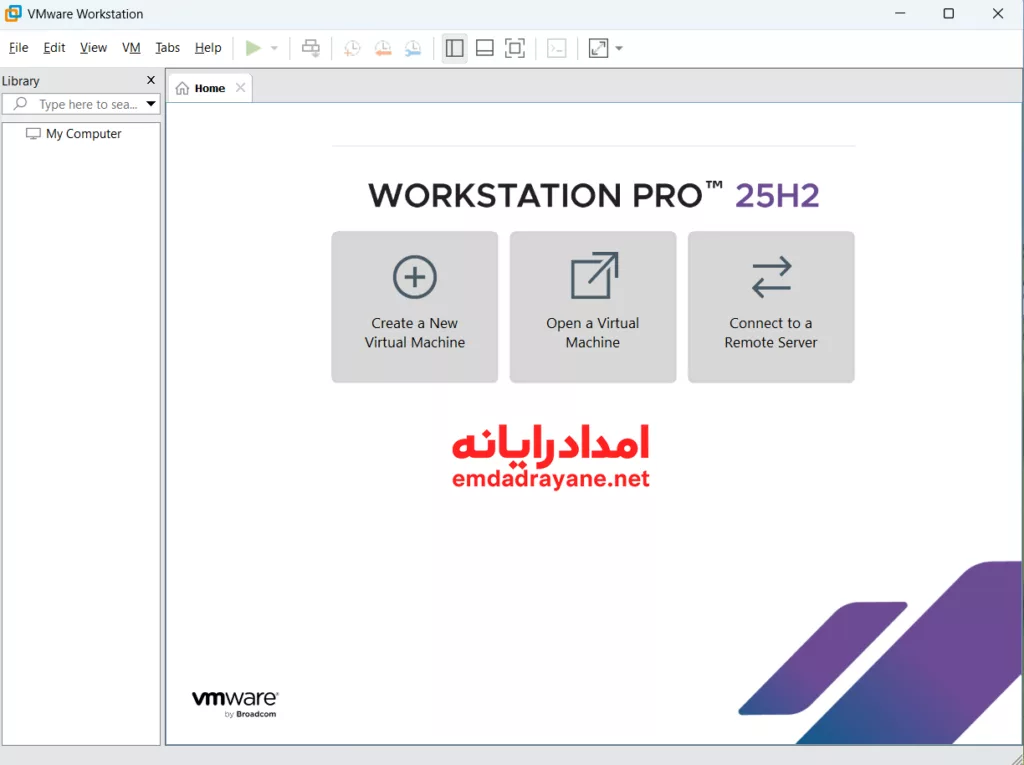Switch to the Home tab
Screen dimensions: 1024x765
pyautogui.click(x=206, y=87)
